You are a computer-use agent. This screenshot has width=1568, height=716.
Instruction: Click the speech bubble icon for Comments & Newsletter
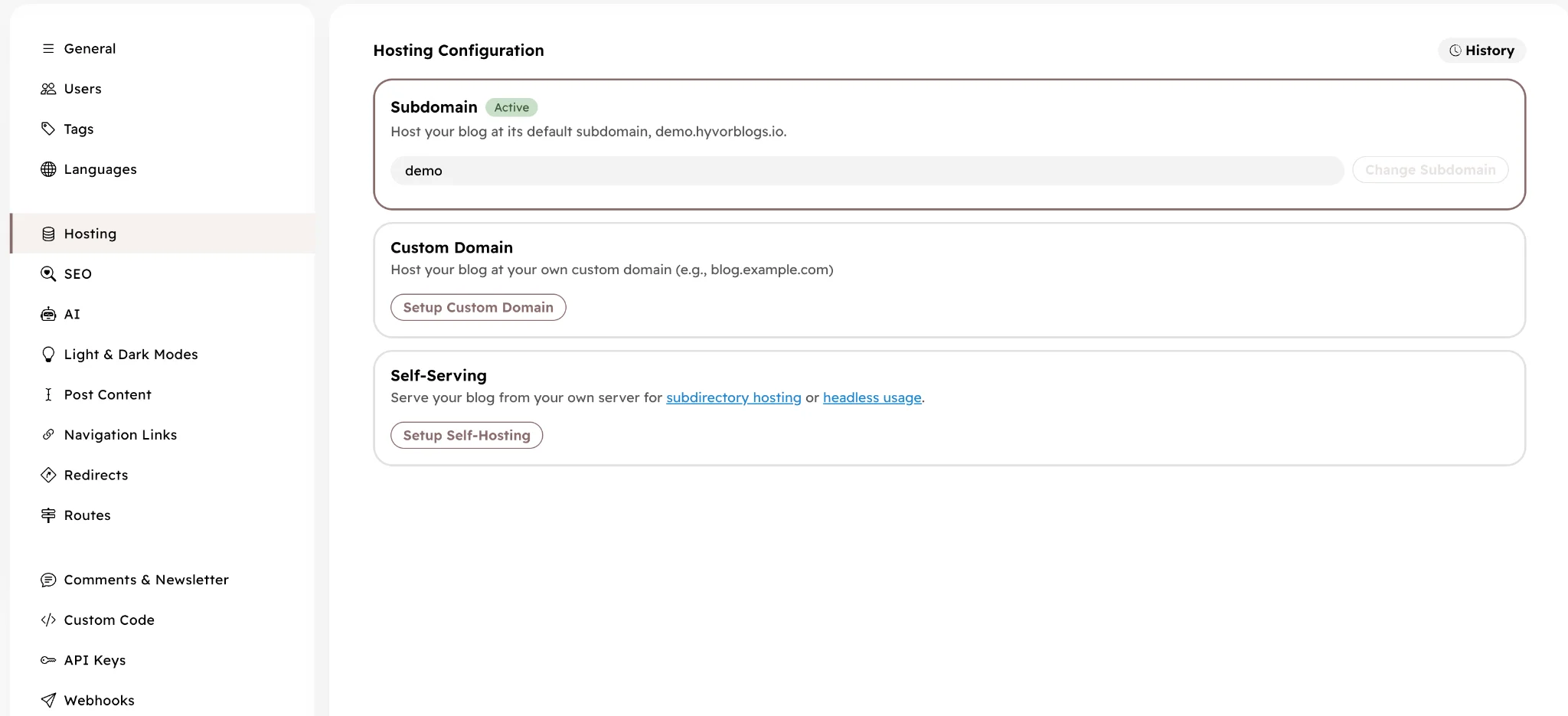pos(48,580)
